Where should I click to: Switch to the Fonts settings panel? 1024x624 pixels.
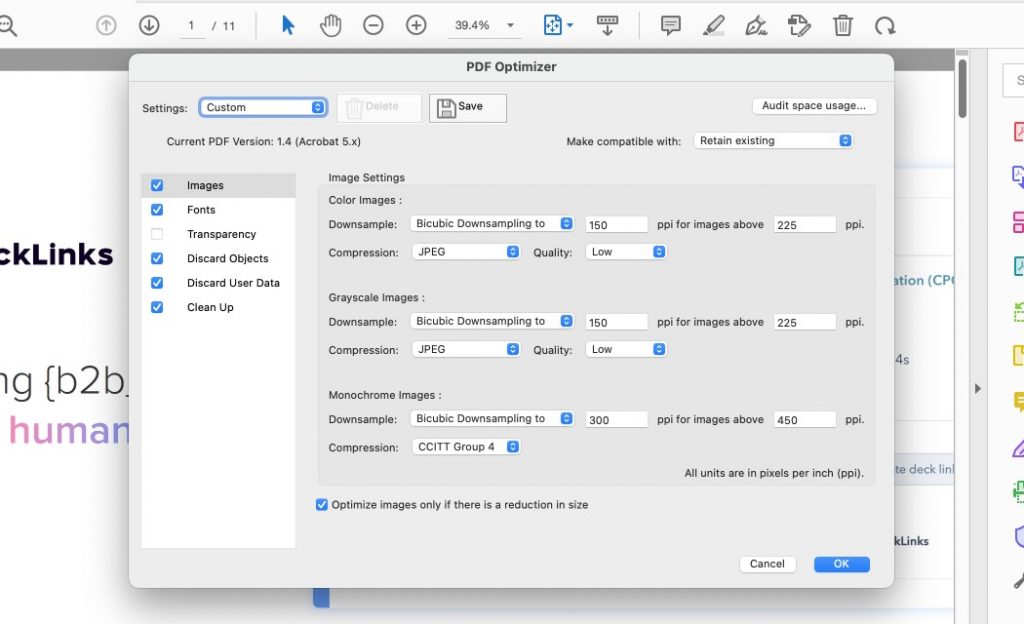201,209
